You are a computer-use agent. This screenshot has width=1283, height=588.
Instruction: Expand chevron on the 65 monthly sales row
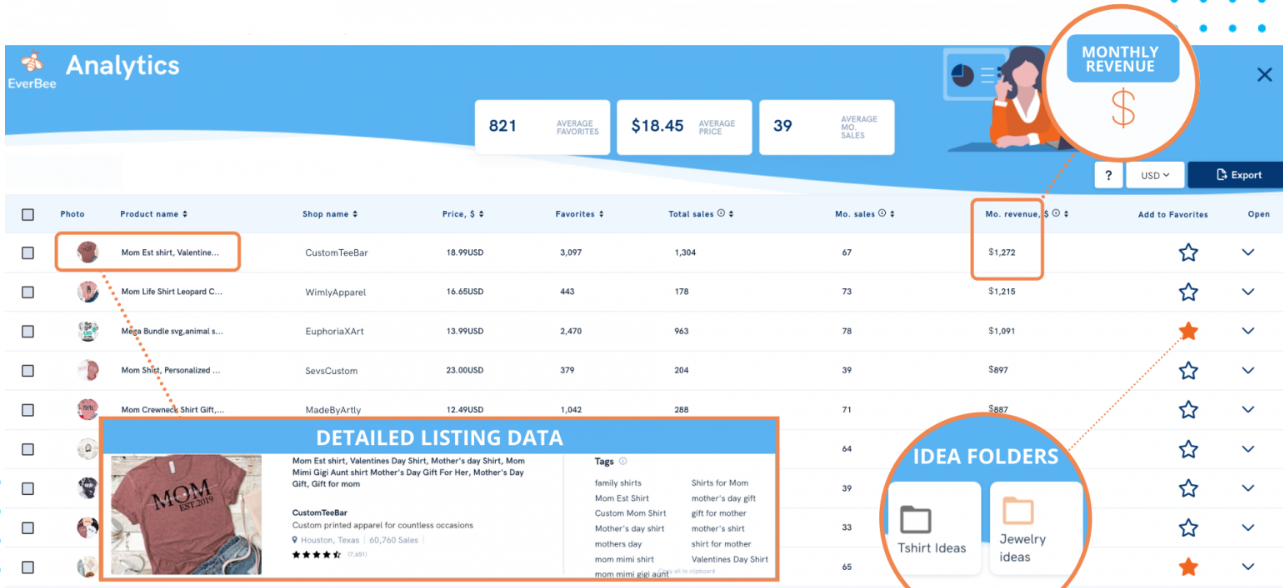(1248, 567)
